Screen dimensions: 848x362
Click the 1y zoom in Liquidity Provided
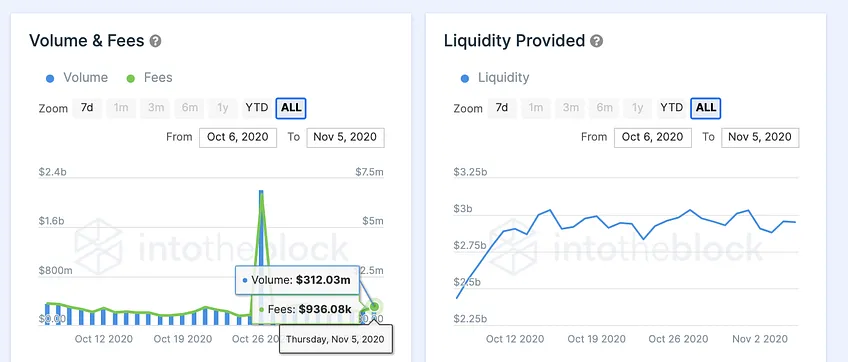(638, 108)
